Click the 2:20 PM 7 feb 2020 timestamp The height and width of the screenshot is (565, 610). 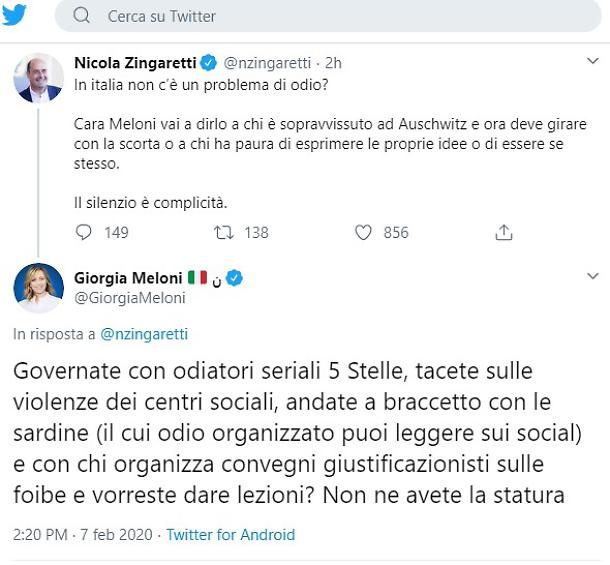(x=83, y=534)
